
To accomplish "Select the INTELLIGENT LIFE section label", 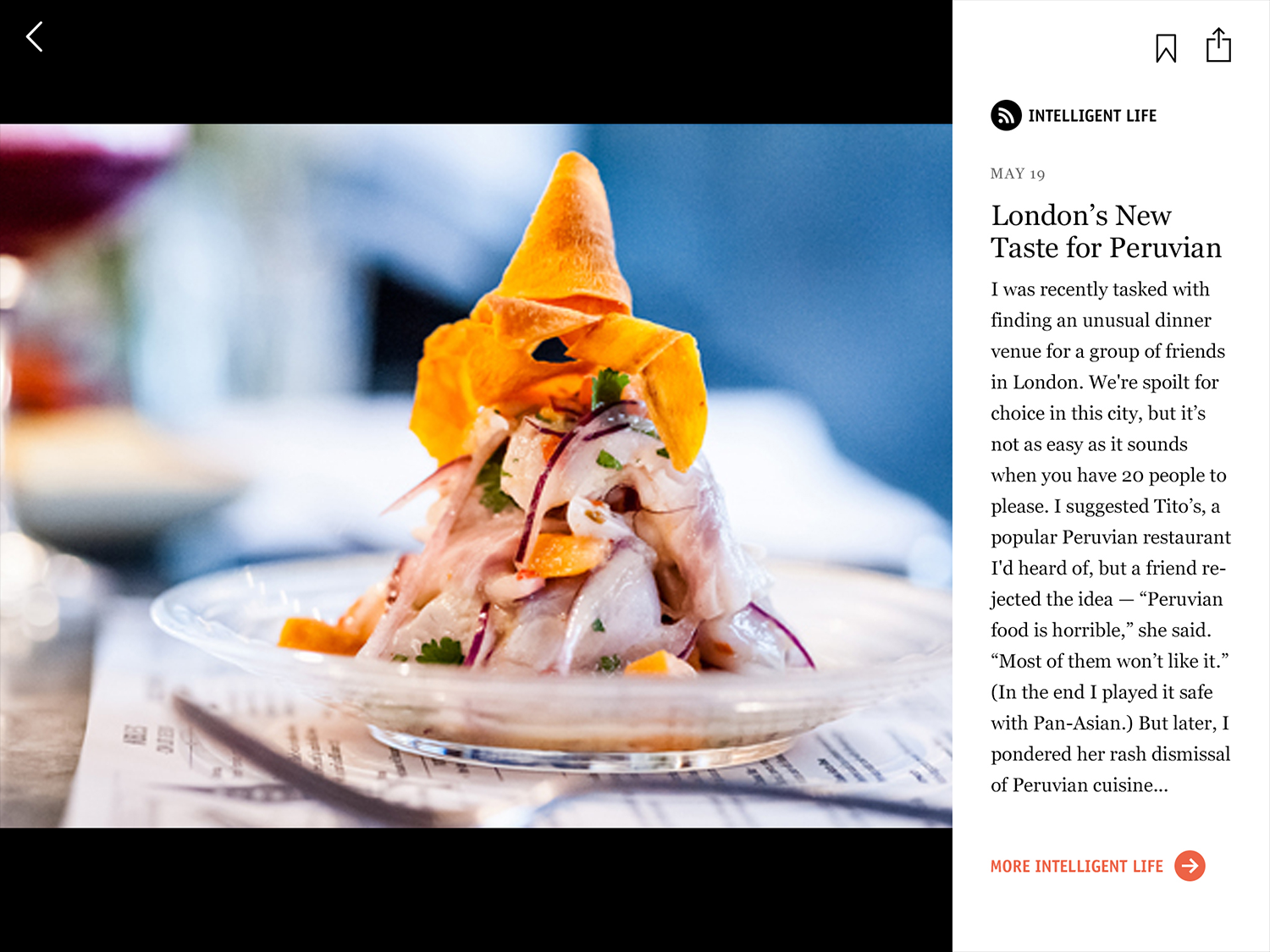I will pos(1092,116).
